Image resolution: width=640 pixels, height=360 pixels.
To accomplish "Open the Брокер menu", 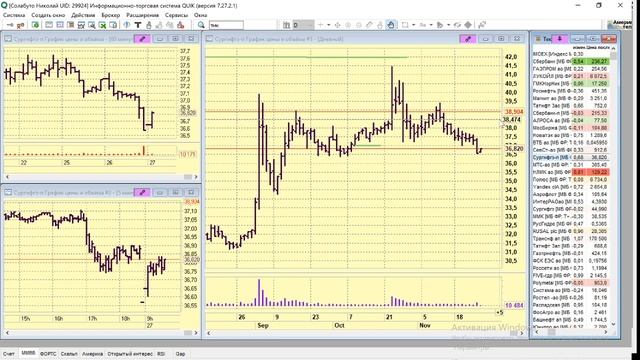I will point(111,15).
